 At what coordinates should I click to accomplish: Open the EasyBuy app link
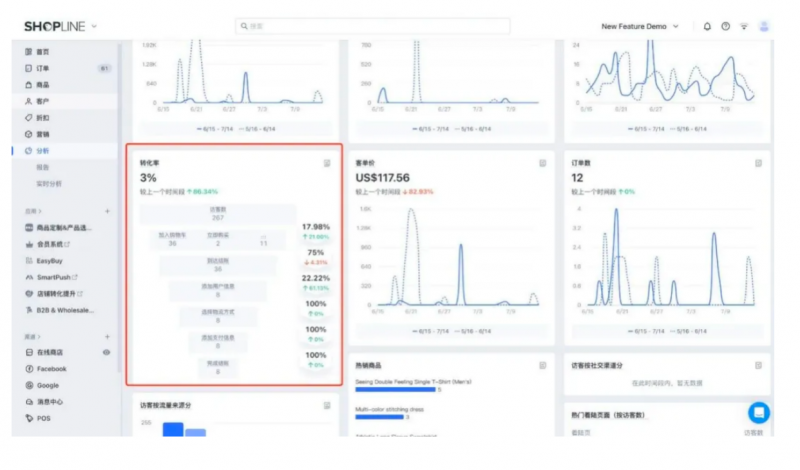coord(51,261)
